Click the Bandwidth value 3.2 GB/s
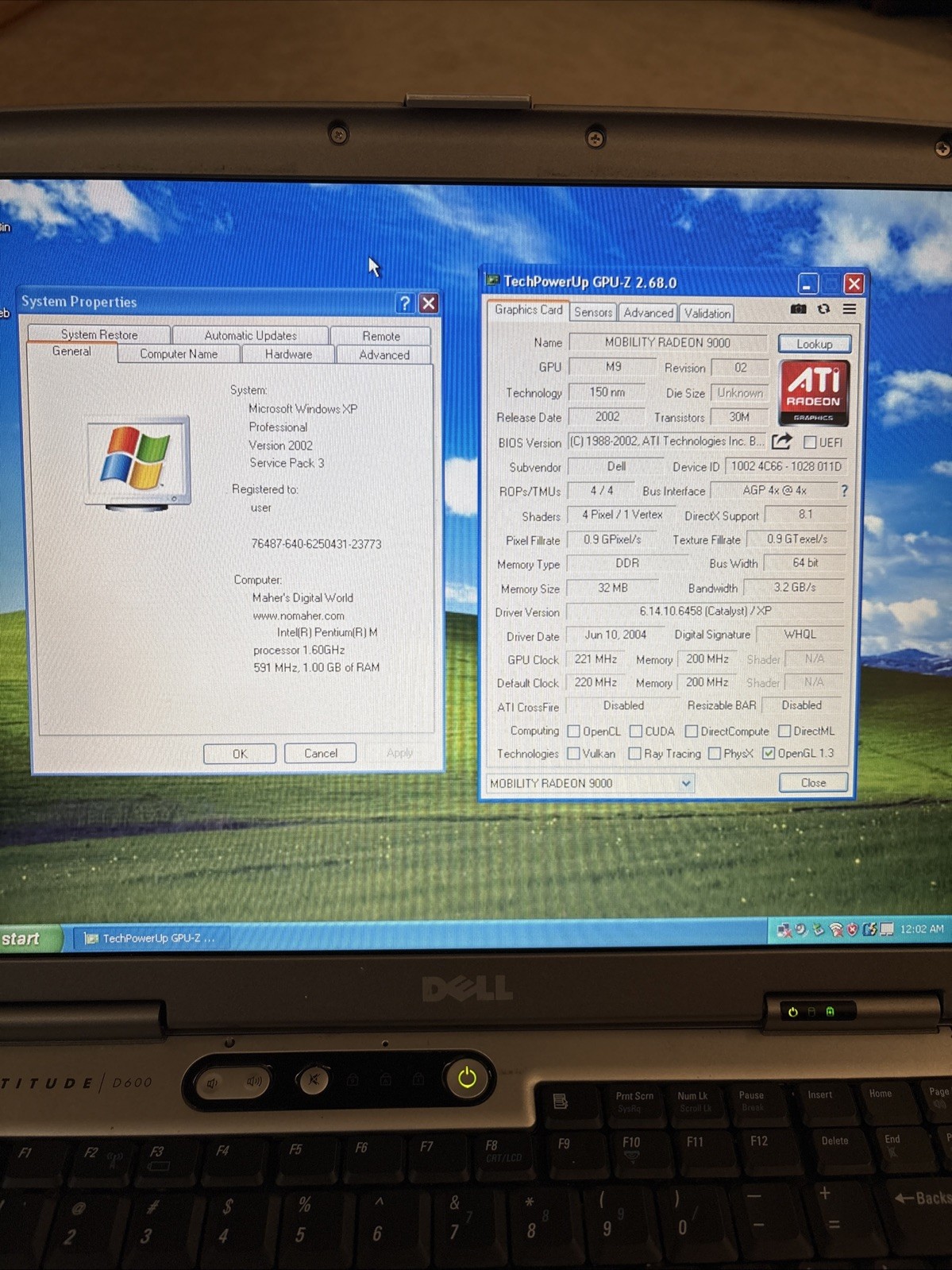952x1270 pixels. click(x=794, y=587)
